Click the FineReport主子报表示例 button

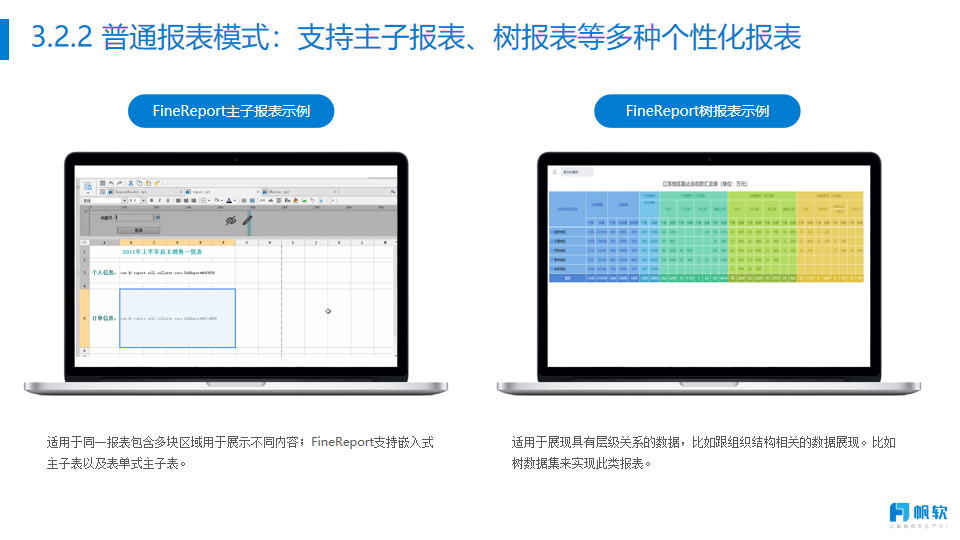[x=231, y=111]
